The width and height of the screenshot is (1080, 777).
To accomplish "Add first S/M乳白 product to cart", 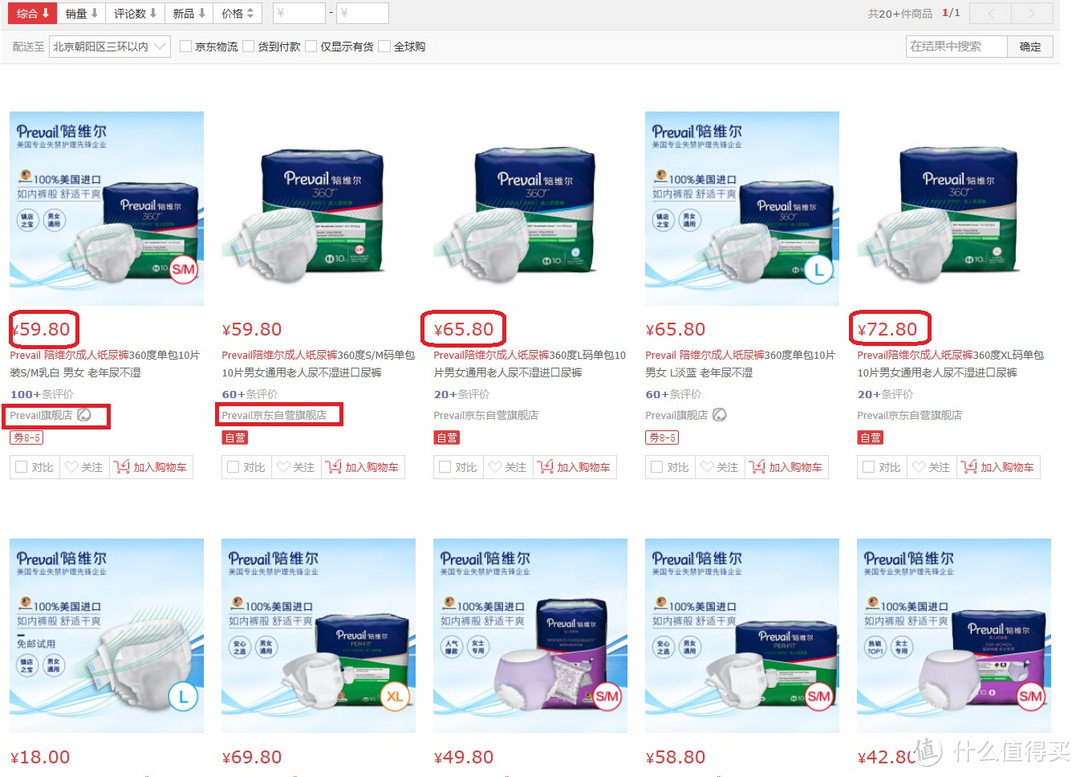I will tap(151, 467).
